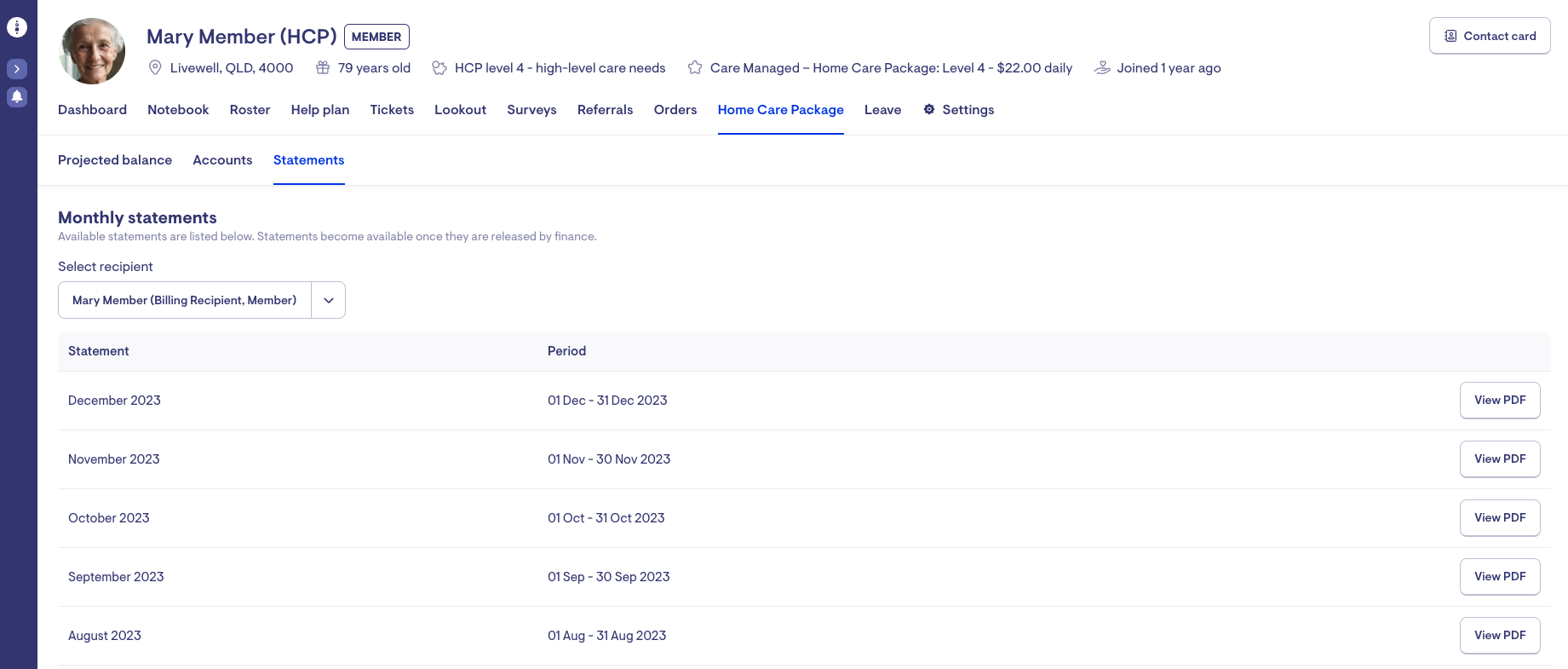Screen dimensions: 1568x669
Task: Click the location pin icon beside Livewell
Action: point(155,68)
